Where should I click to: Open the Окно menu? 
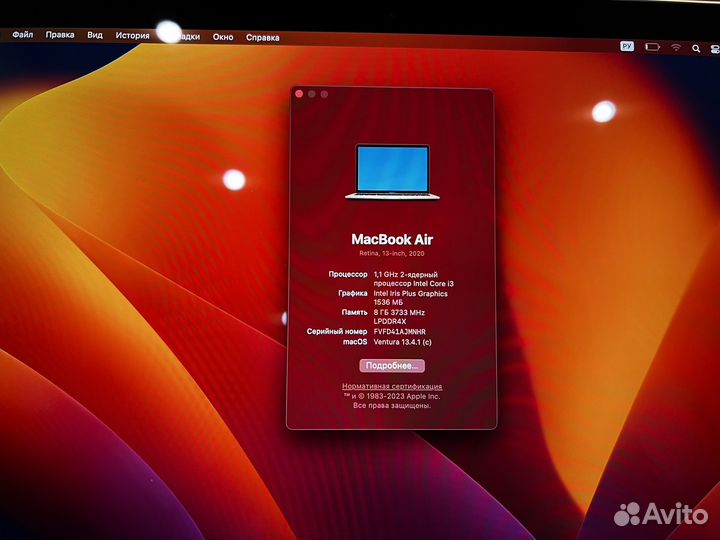223,37
